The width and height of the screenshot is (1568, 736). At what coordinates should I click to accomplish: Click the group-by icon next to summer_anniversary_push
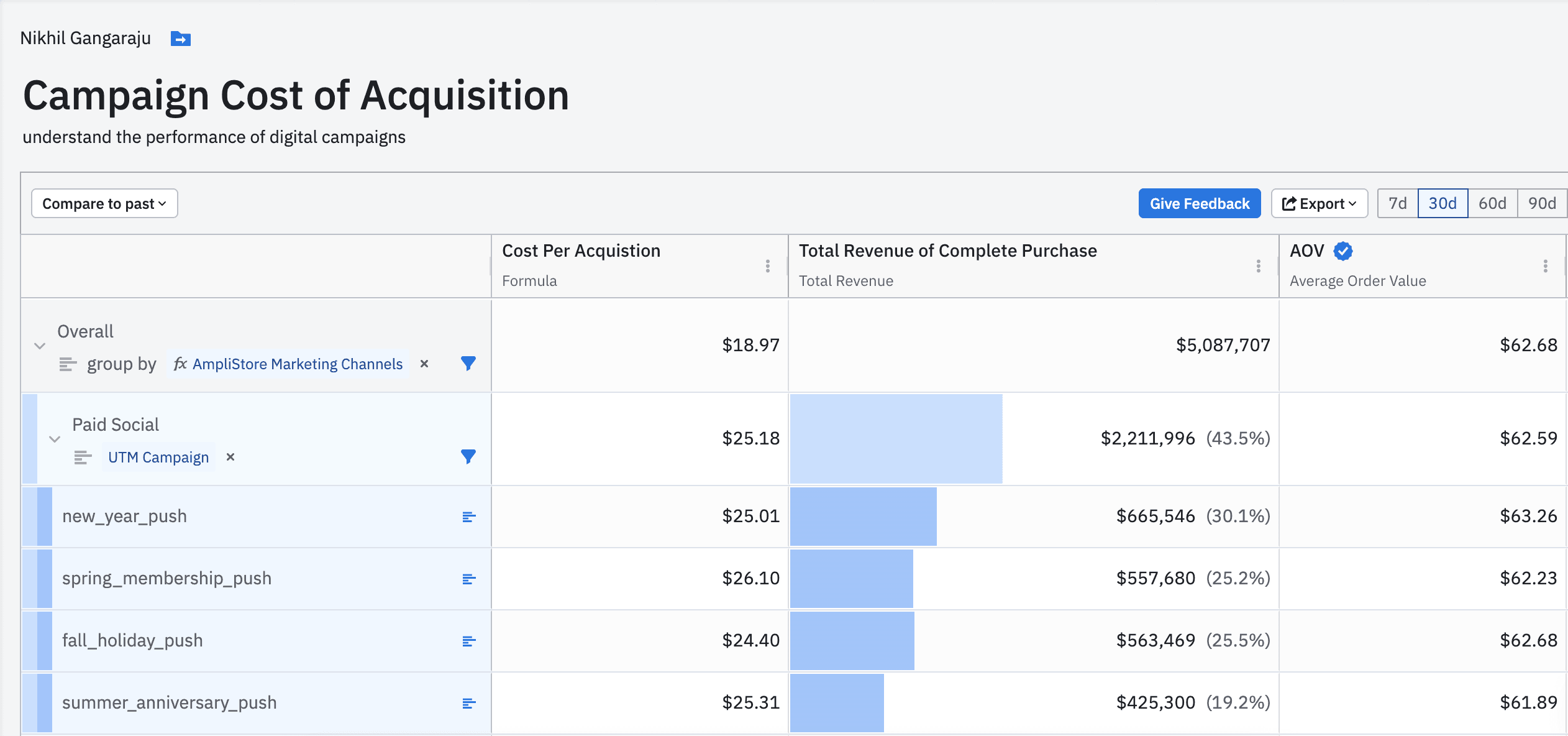click(469, 703)
